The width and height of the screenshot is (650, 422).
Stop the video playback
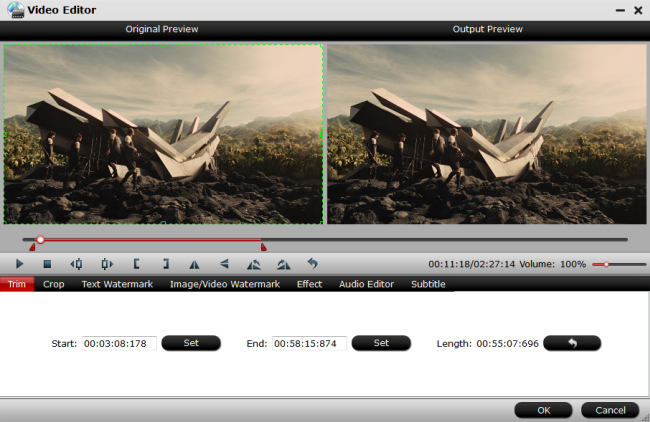pos(47,264)
